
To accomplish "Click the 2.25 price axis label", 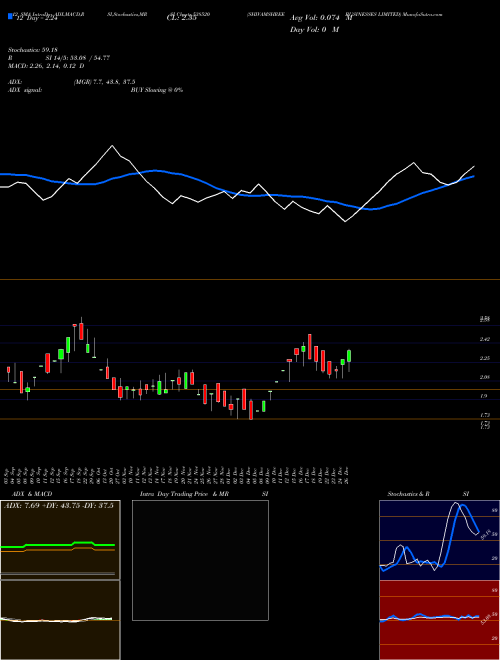I will [484, 358].
